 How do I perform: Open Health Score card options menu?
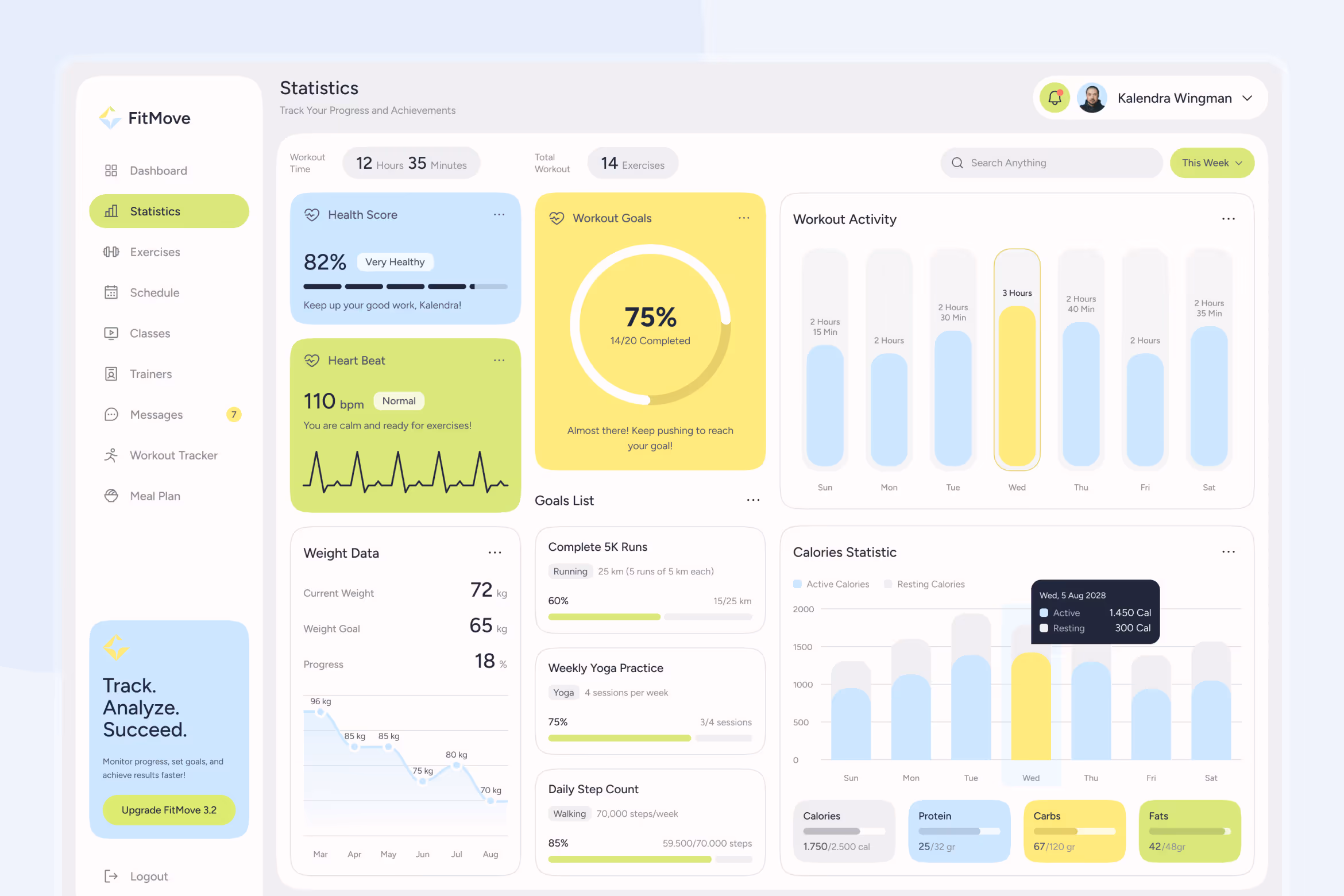click(x=499, y=215)
